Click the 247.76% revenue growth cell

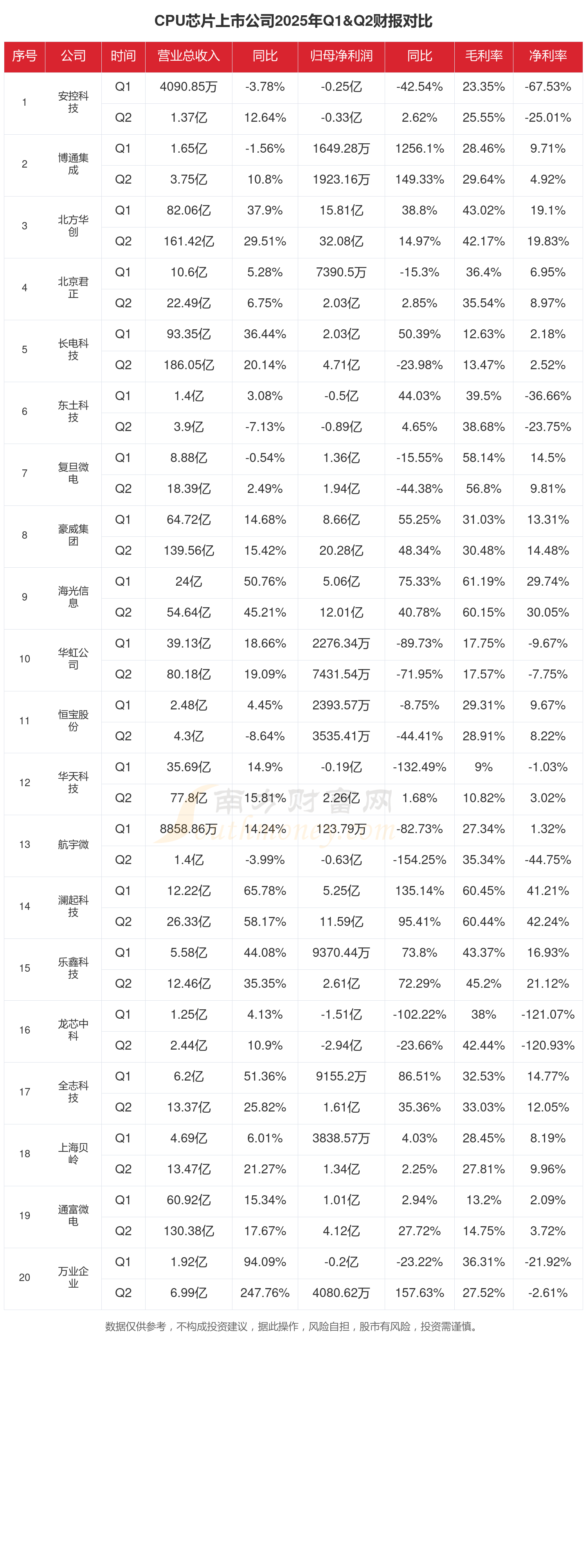[265, 1293]
